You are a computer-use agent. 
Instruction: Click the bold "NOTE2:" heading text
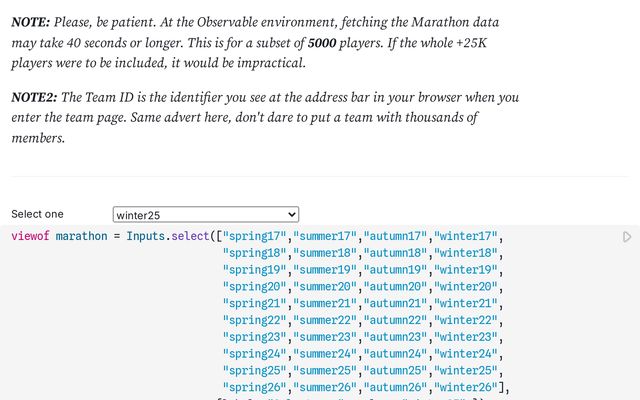37,97
